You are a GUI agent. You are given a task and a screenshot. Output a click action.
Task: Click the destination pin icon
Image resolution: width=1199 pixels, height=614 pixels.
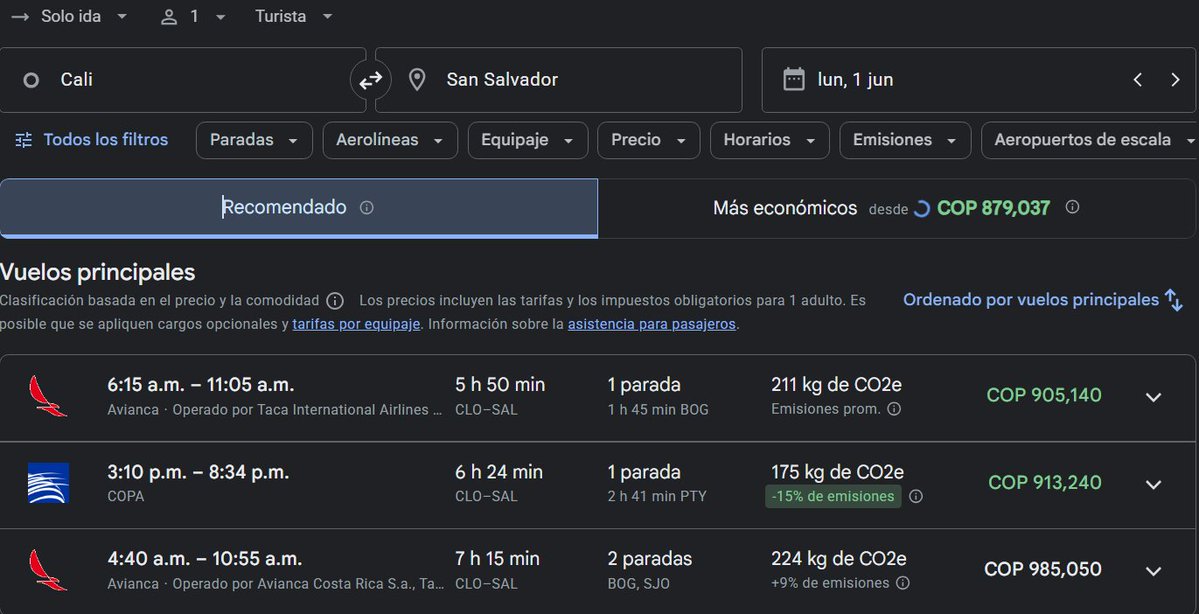[x=417, y=80]
